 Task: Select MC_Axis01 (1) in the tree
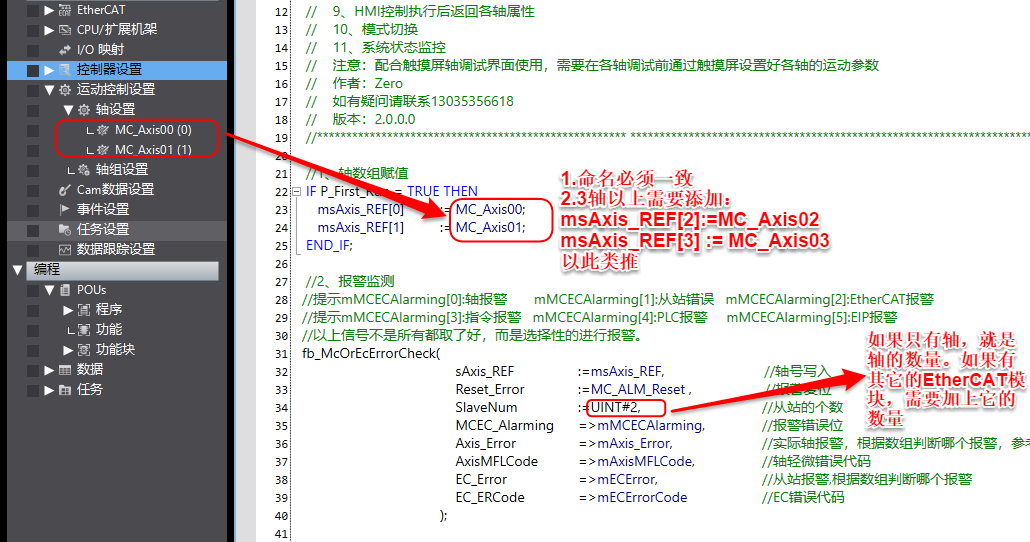click(x=152, y=150)
